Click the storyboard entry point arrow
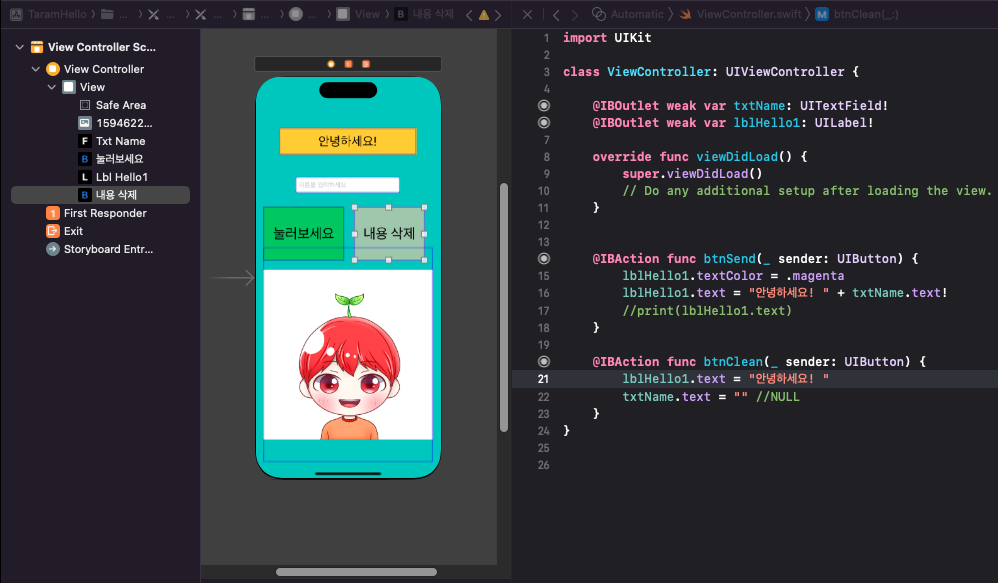 (232, 277)
